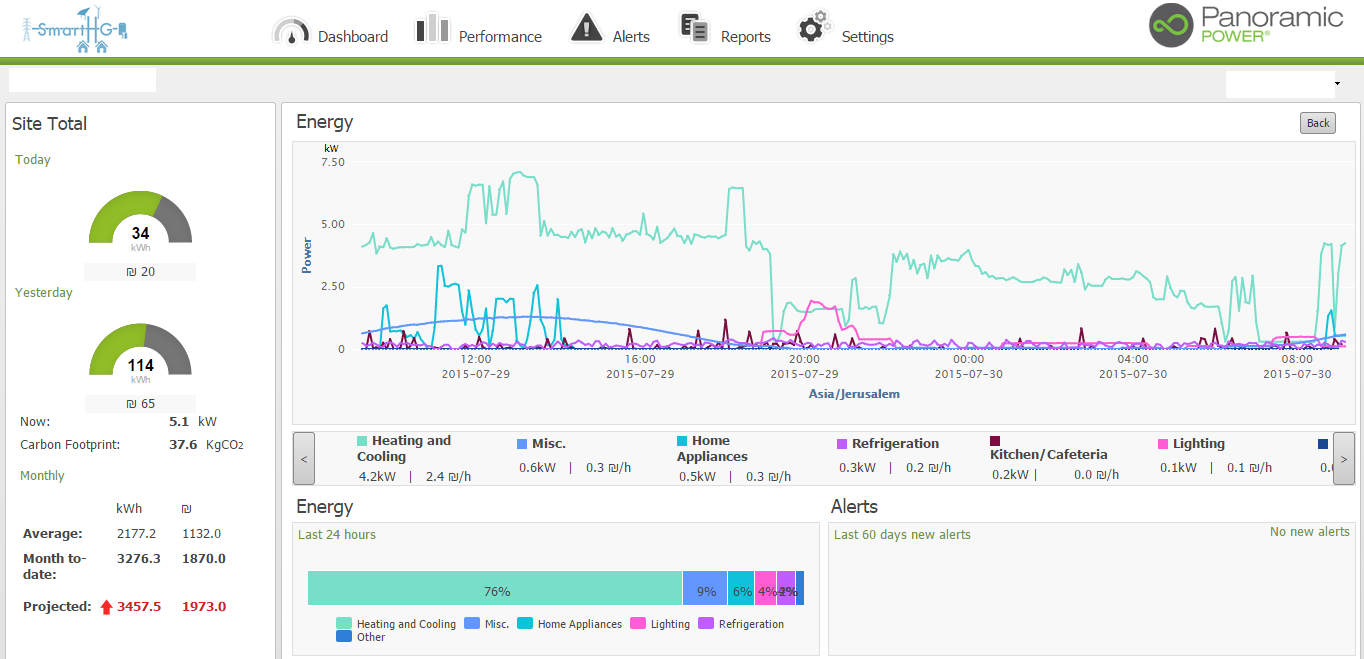Click today's 34 kWh gauge
Screen dimensions: 1364x659
(140, 225)
